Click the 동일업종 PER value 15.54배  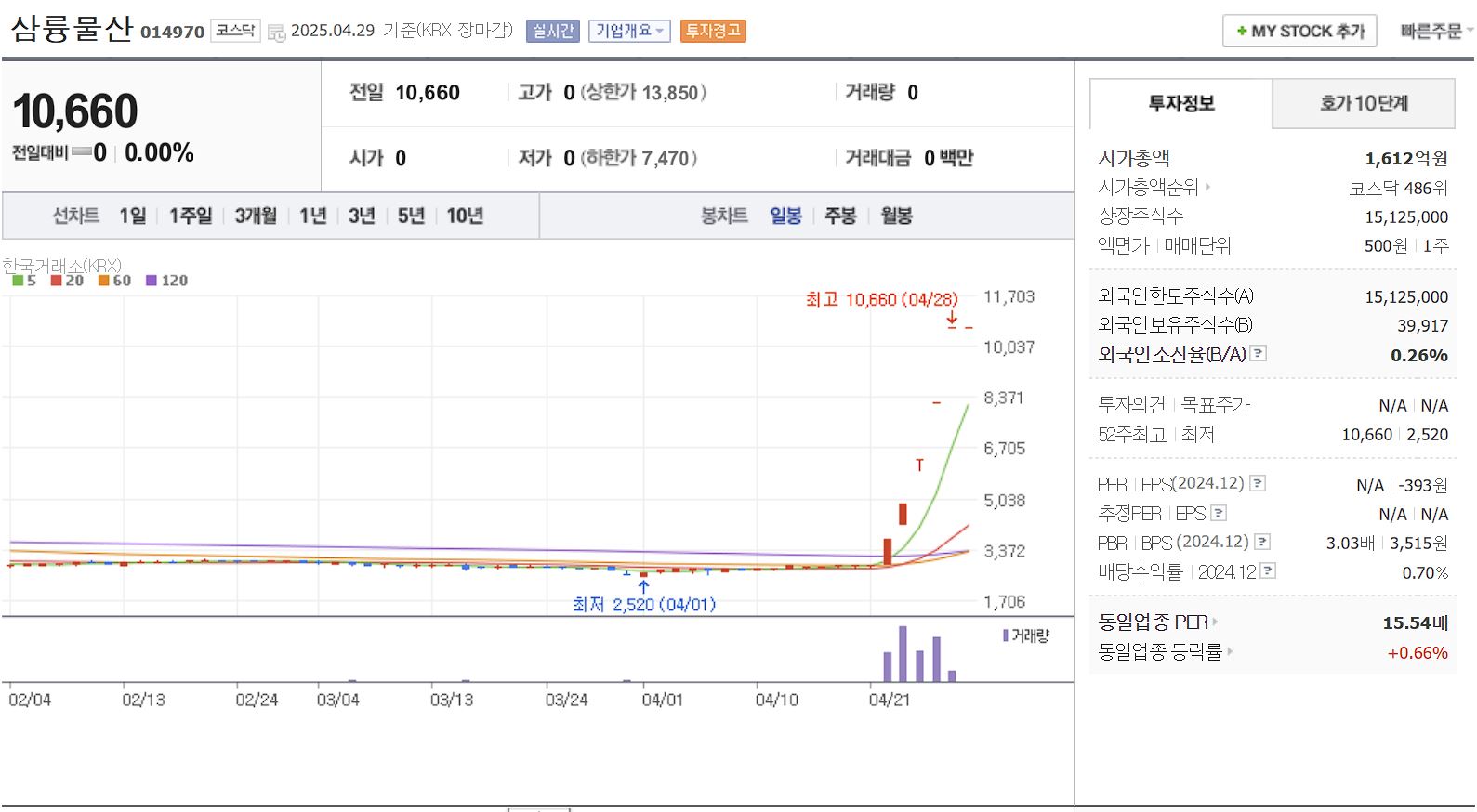click(1415, 622)
